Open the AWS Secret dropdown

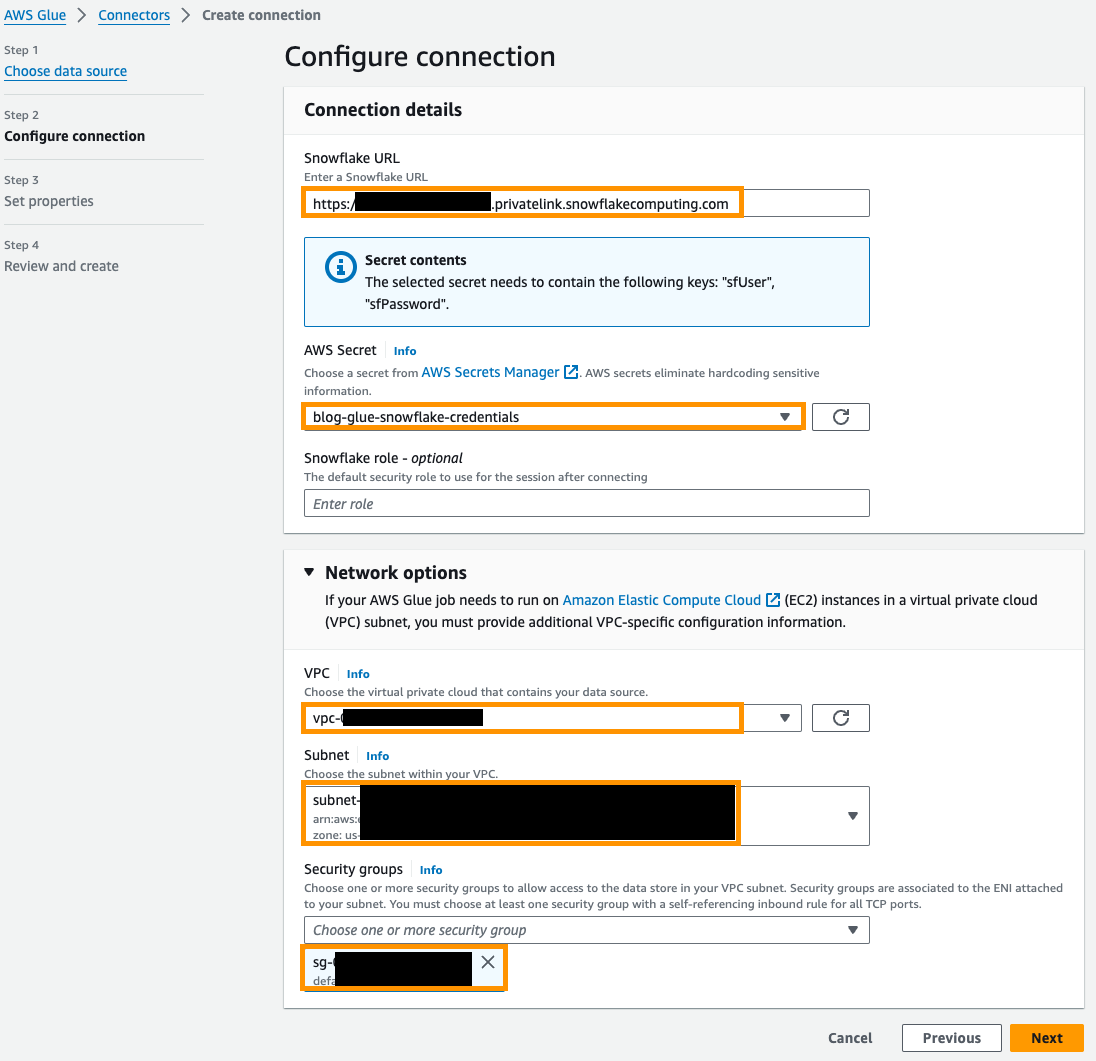tap(784, 416)
